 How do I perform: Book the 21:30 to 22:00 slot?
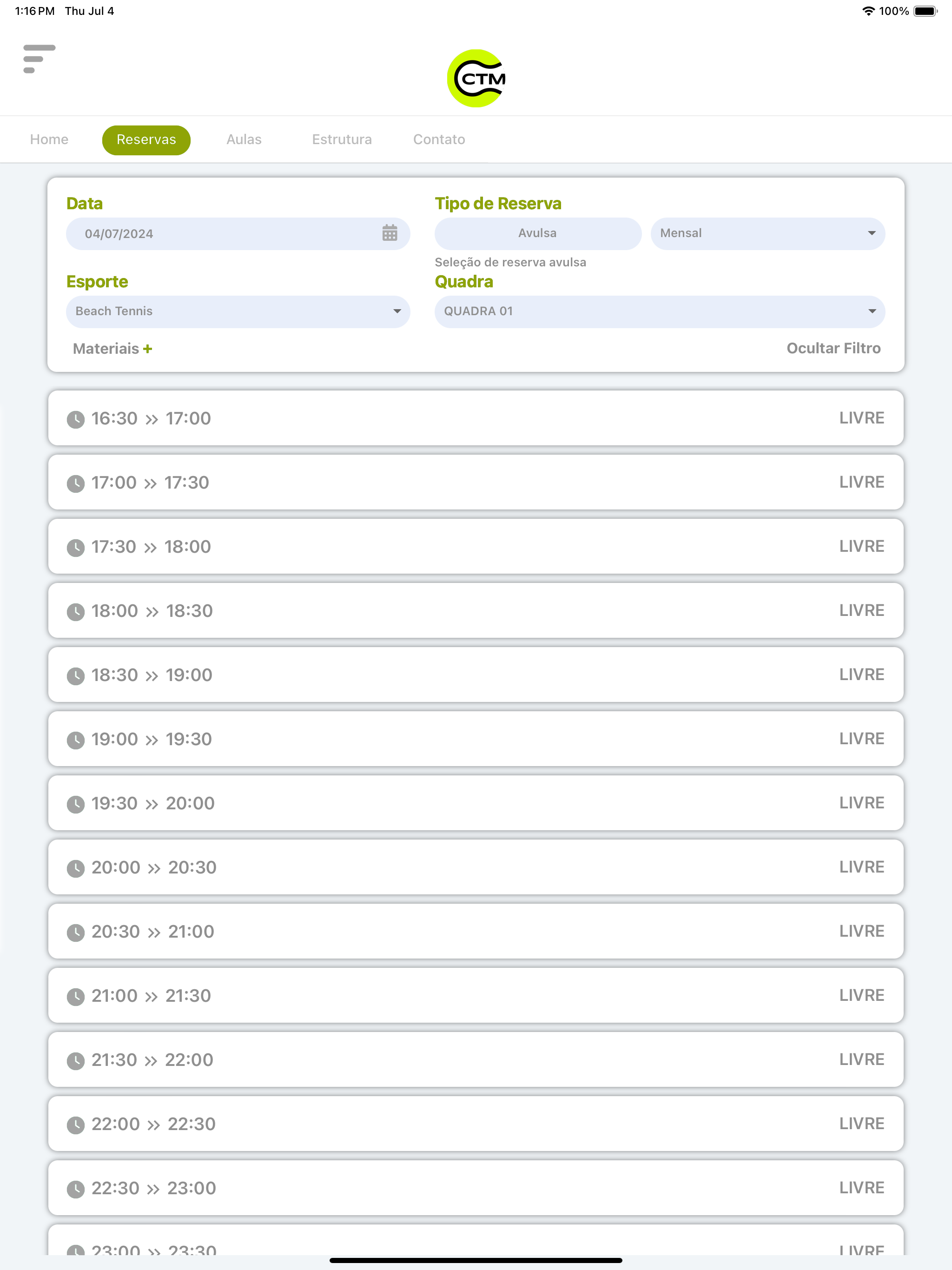[x=476, y=1059]
